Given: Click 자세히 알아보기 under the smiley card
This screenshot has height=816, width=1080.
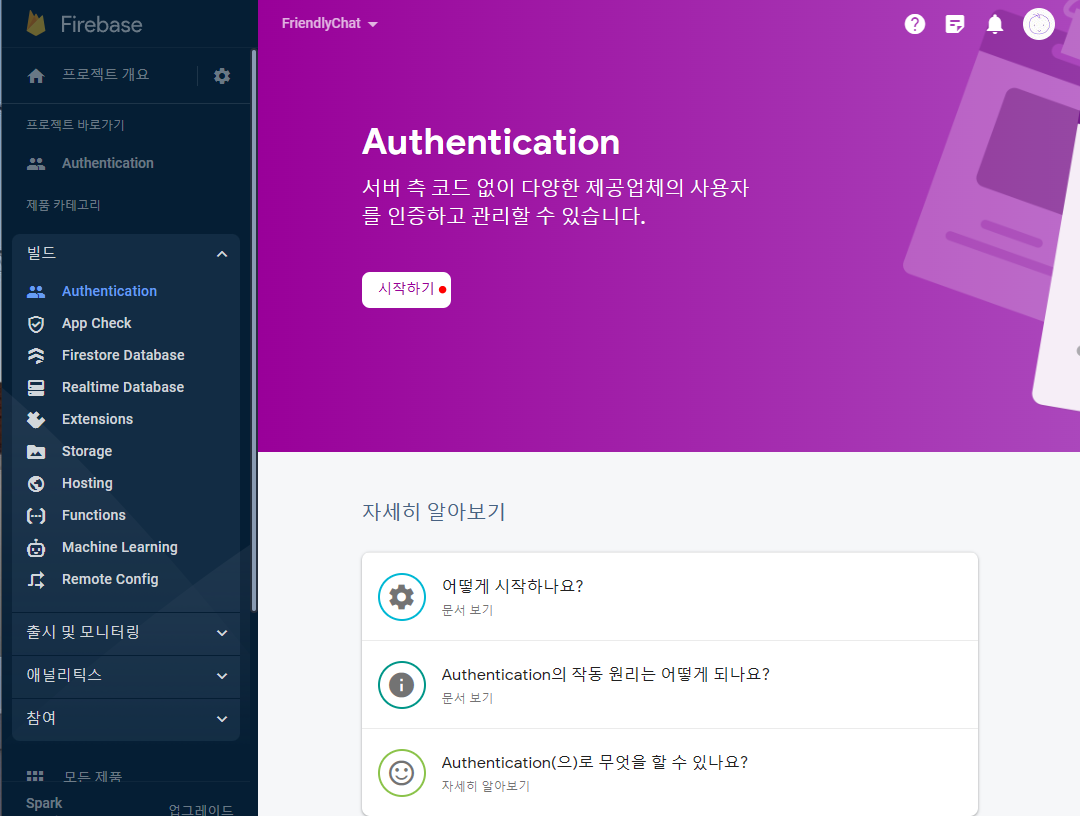Looking at the screenshot, I should [x=486, y=786].
